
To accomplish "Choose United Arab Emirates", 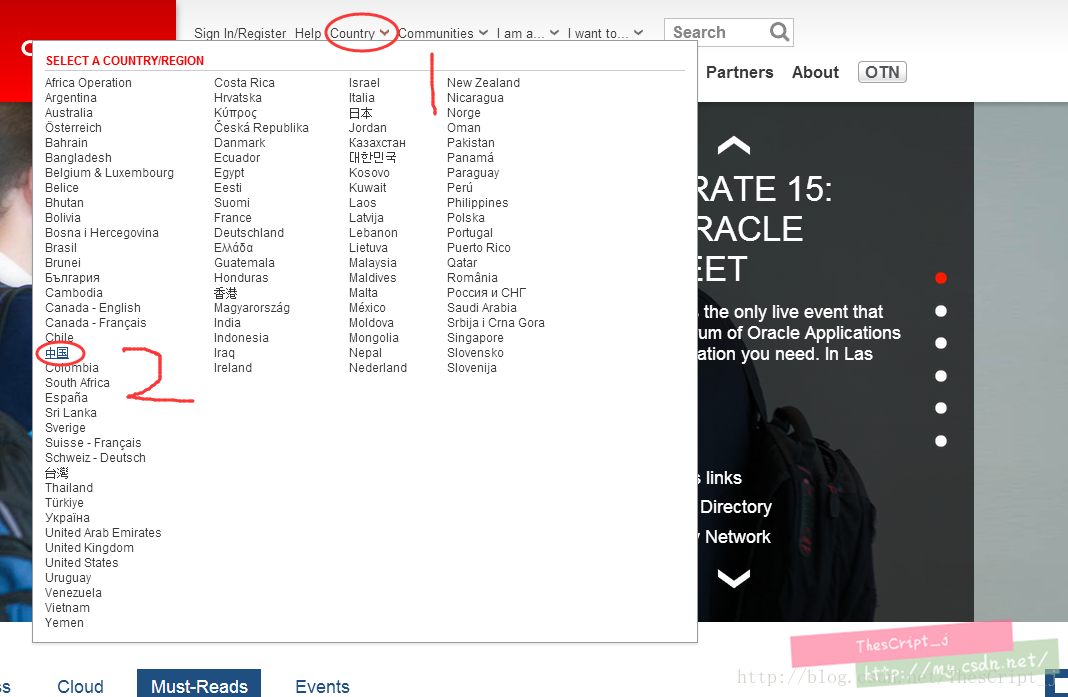I will click(103, 533).
